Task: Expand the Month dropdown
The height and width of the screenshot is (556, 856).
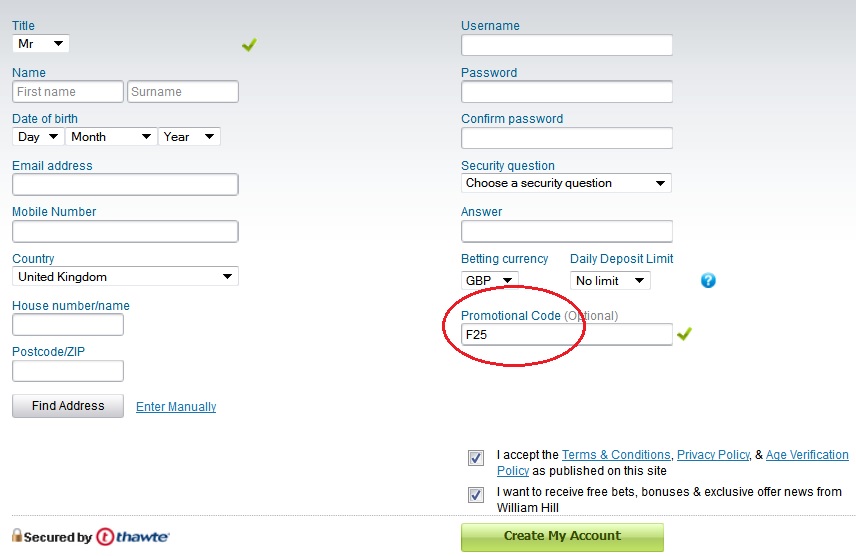Action: (111, 137)
